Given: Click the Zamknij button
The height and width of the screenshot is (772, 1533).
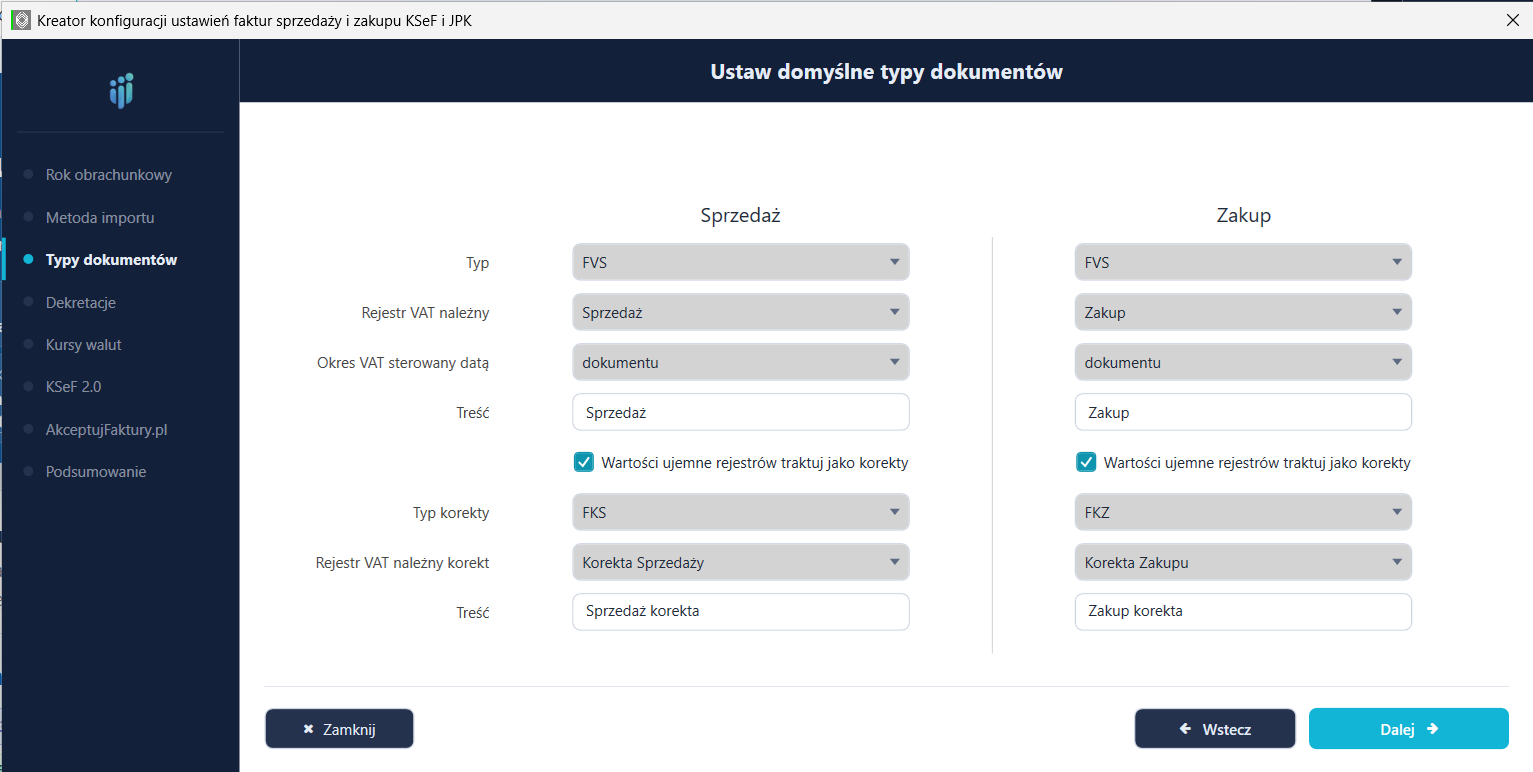Looking at the screenshot, I should click(339, 729).
